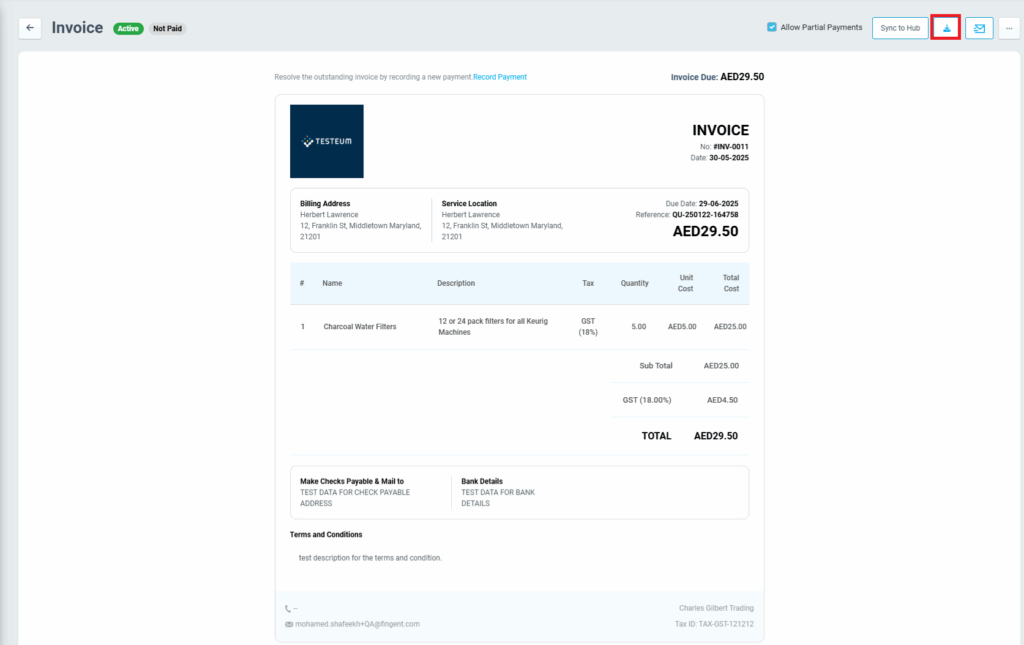This screenshot has height=645, width=1024.
Task: Click the reference QU-250122-164758
Action: (x=705, y=214)
